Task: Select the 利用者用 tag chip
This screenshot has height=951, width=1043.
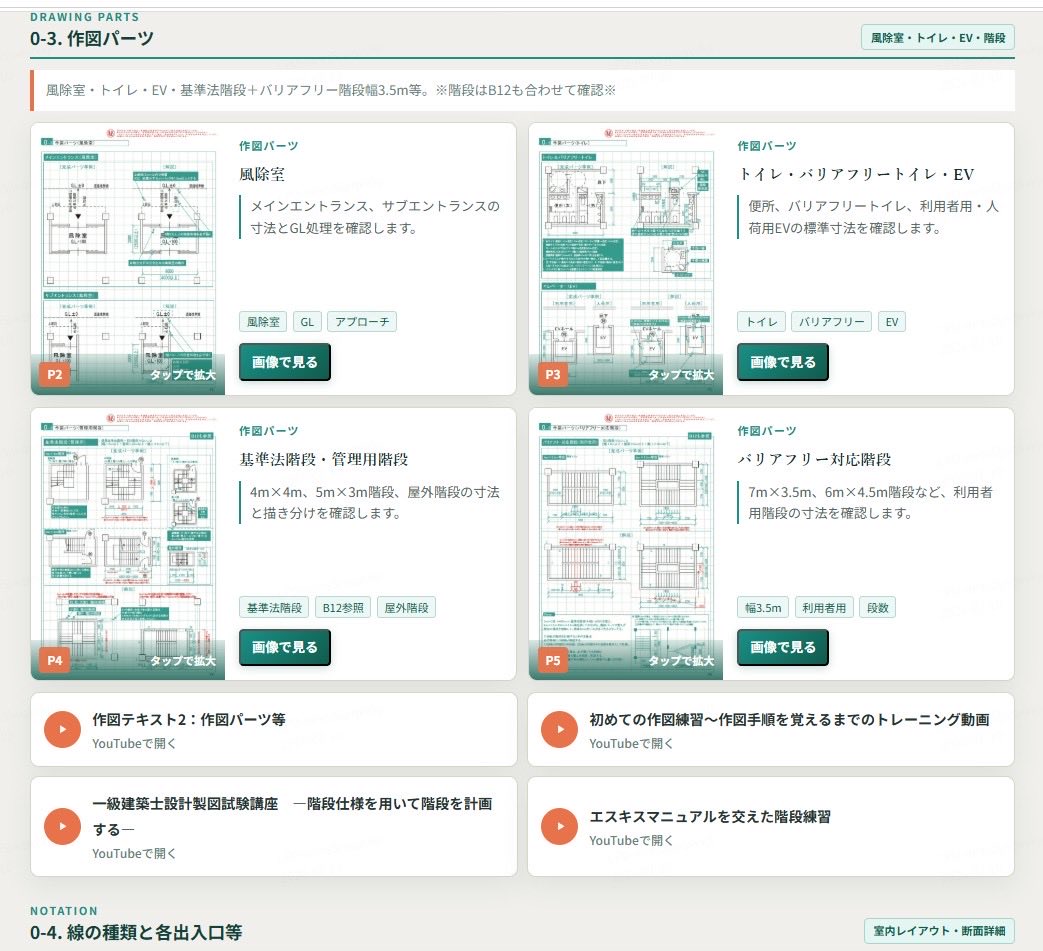Action: click(x=824, y=608)
